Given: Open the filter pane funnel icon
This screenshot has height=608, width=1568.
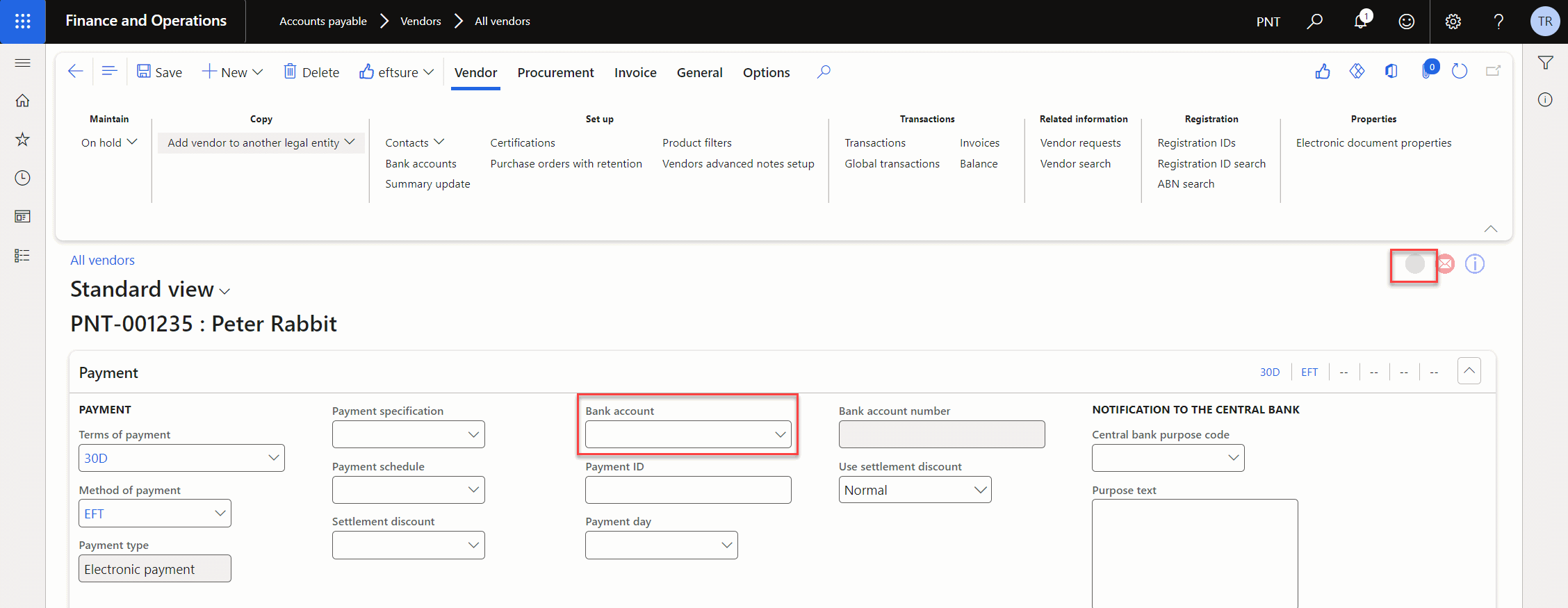Looking at the screenshot, I should point(1545,63).
